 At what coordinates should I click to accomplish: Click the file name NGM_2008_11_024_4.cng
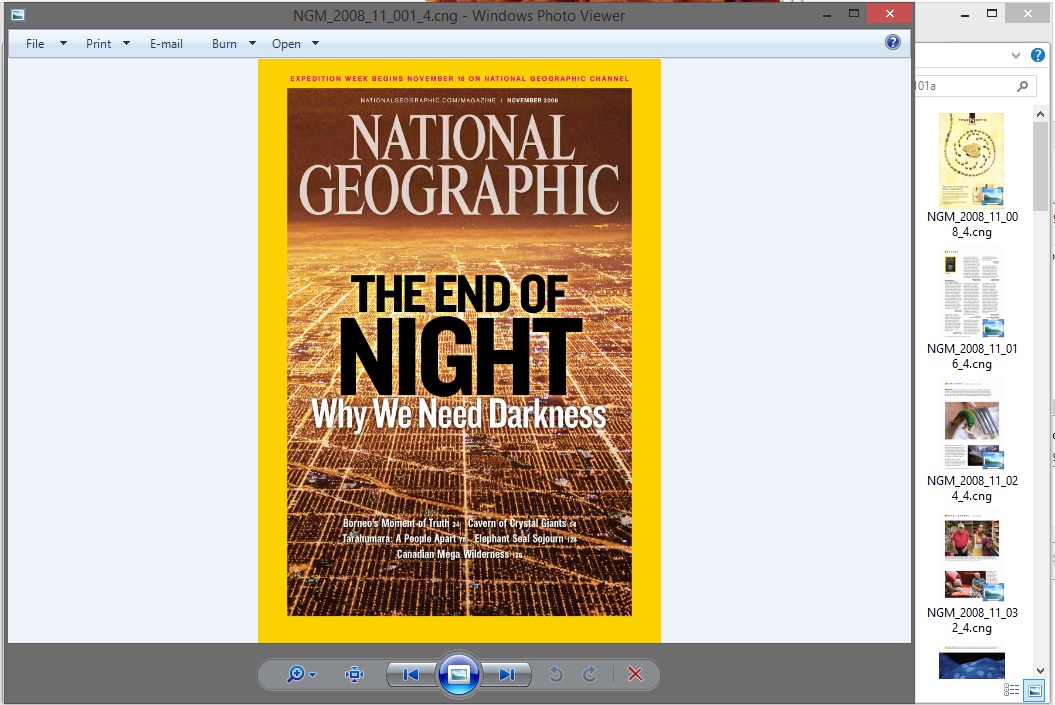click(x=972, y=488)
